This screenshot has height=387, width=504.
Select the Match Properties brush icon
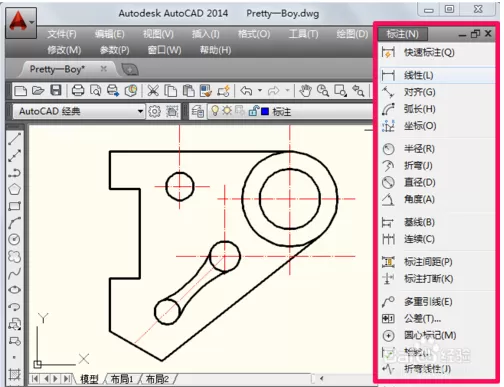[206, 91]
